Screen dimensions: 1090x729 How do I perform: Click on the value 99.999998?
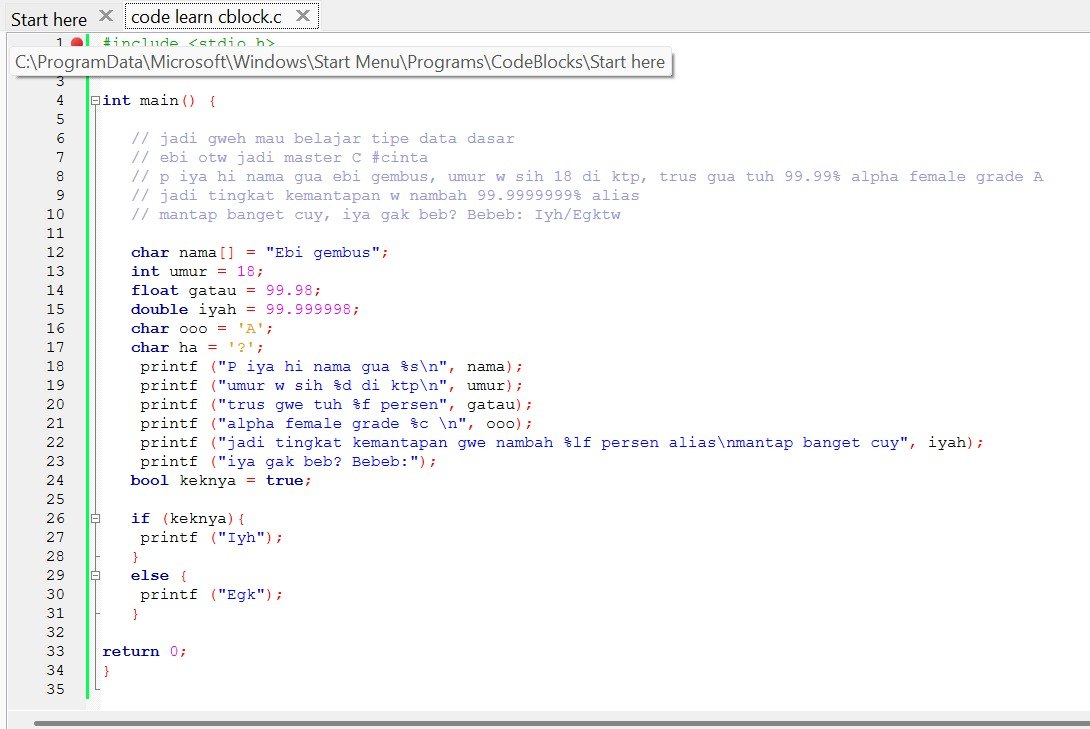[x=308, y=309]
